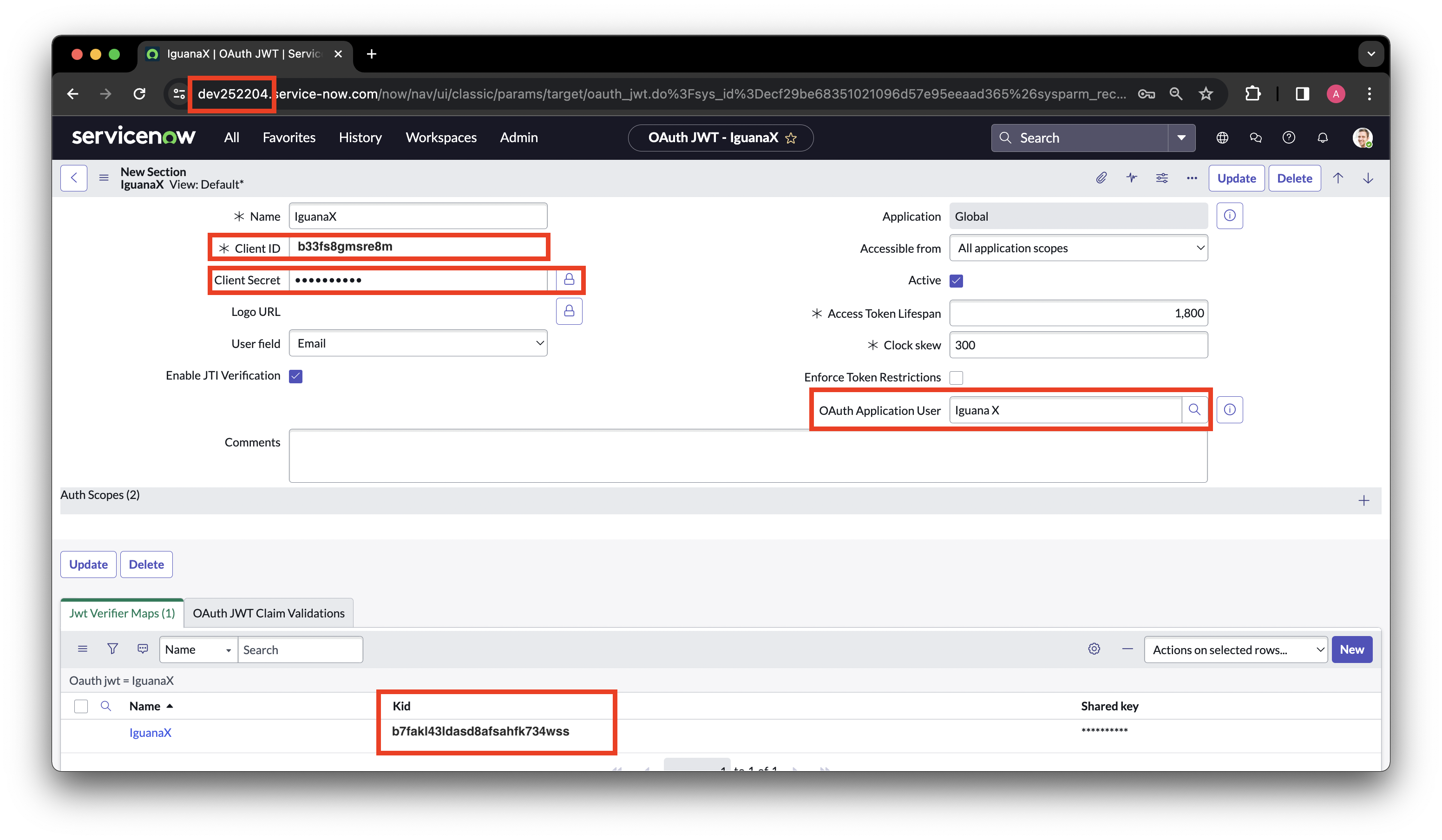Viewport: 1442px width, 840px height.
Task: Uncheck the Active checkbox
Action: coord(956,280)
